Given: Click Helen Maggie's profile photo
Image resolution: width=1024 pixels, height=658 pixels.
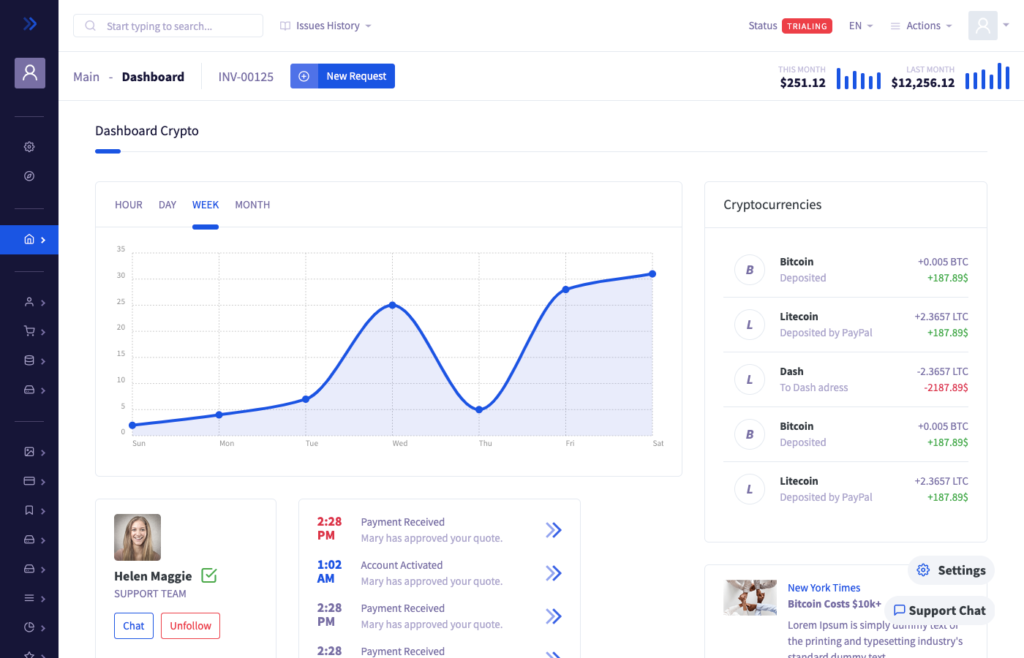Looking at the screenshot, I should click(x=137, y=537).
